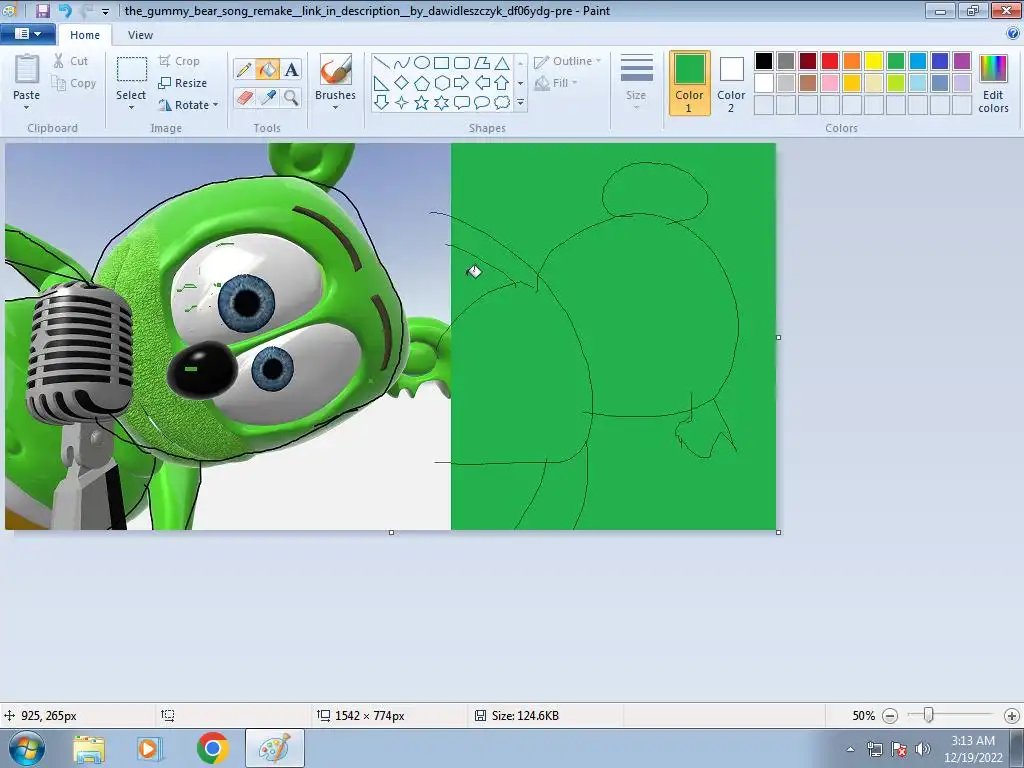Expand the Shapes gallery more arrow
This screenshot has width=1024, height=768.
[x=520, y=103]
